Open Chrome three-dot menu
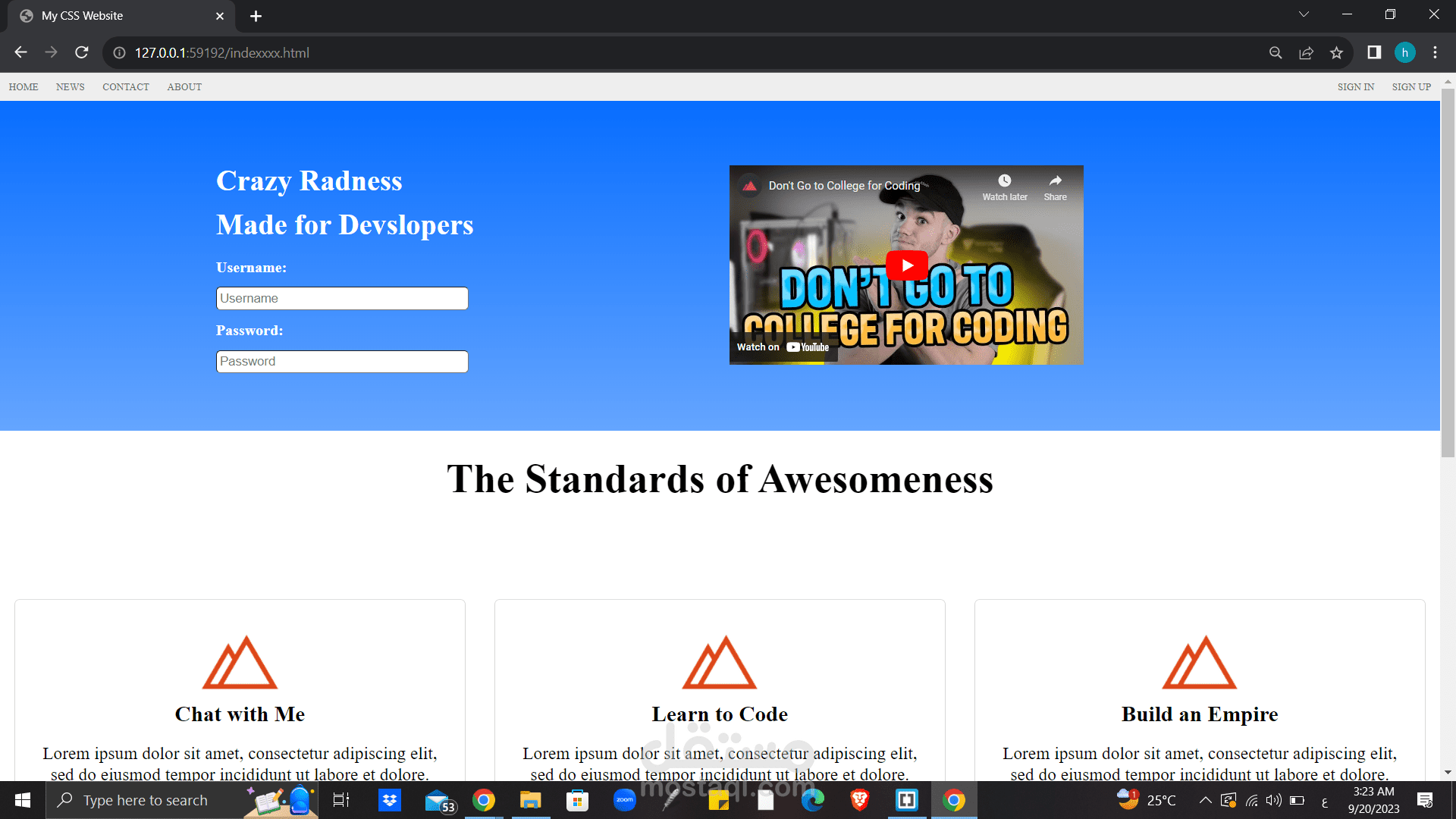The image size is (1456, 819). click(x=1435, y=52)
